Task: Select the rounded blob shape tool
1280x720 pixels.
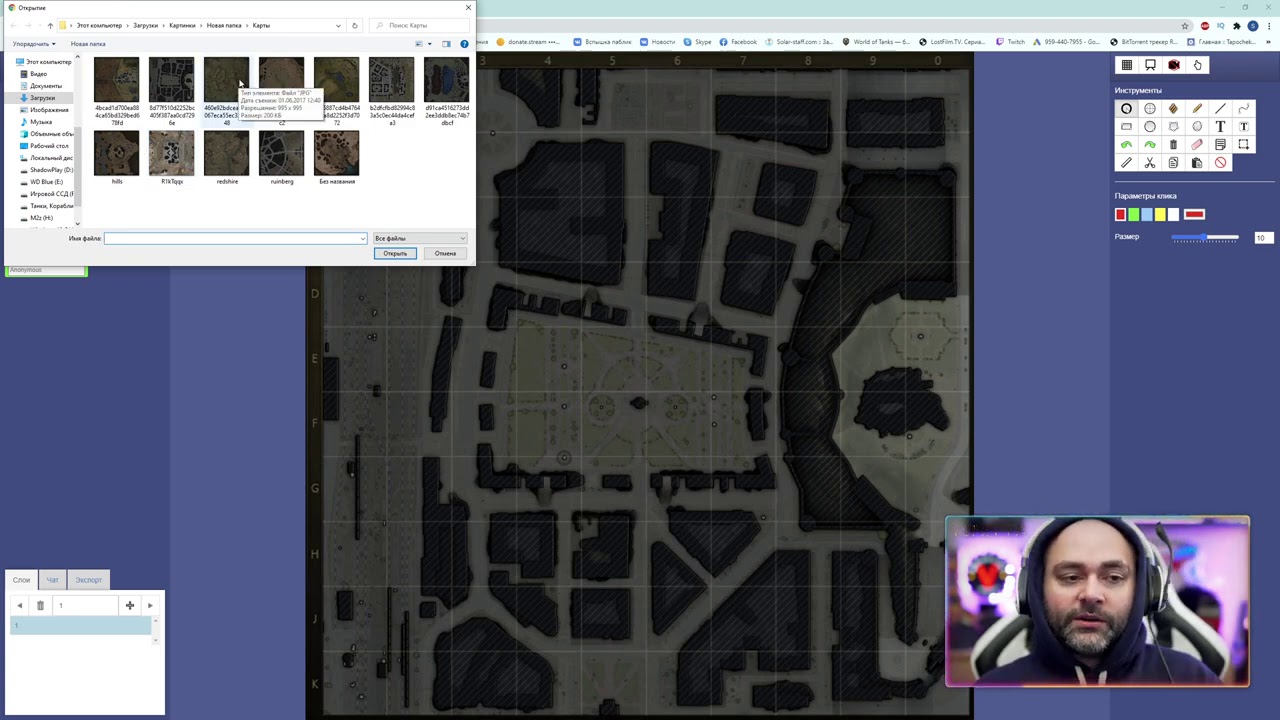Action: tap(1197, 127)
